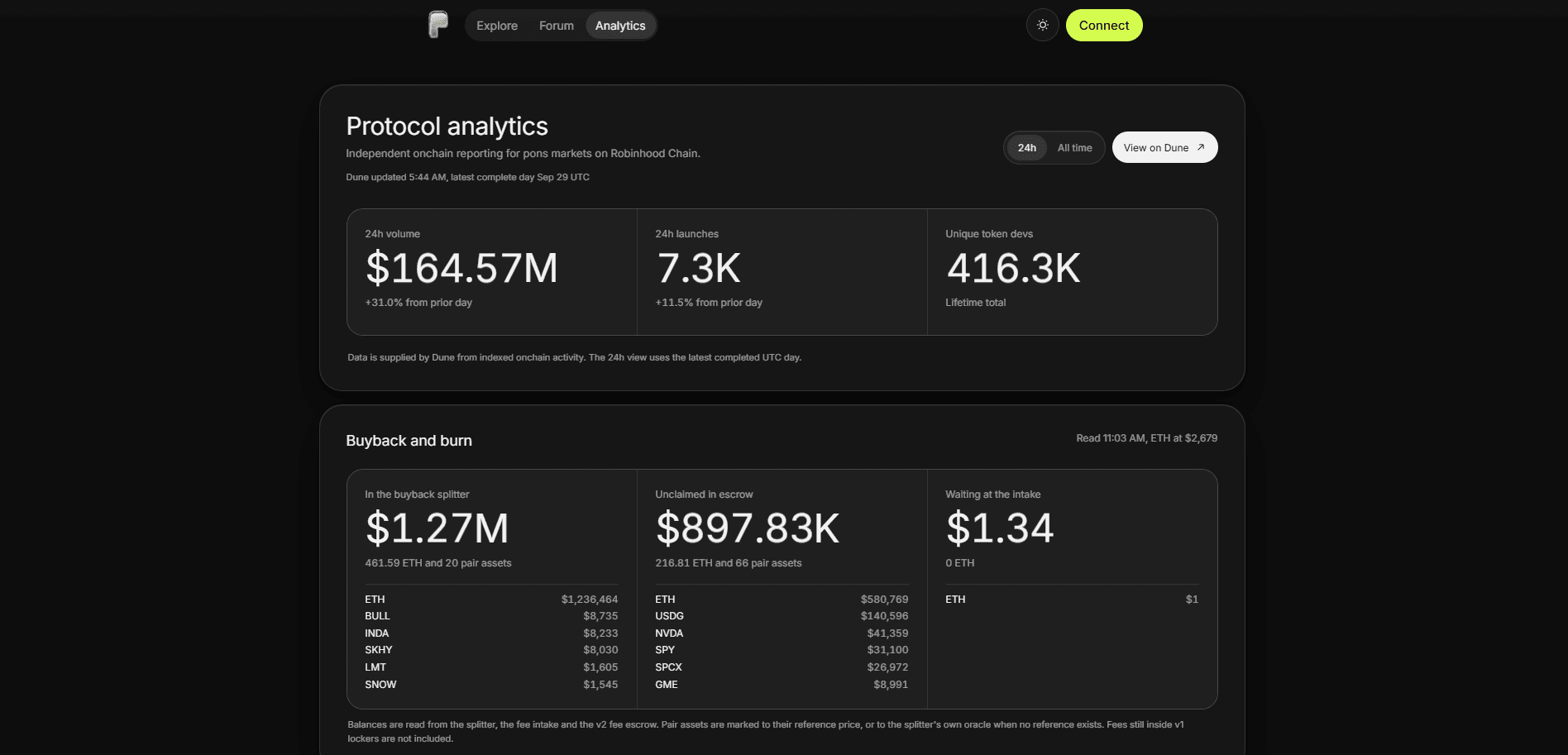The height and width of the screenshot is (755, 1568).
Task: Click the LMT asset row
Action: pyautogui.click(x=491, y=667)
